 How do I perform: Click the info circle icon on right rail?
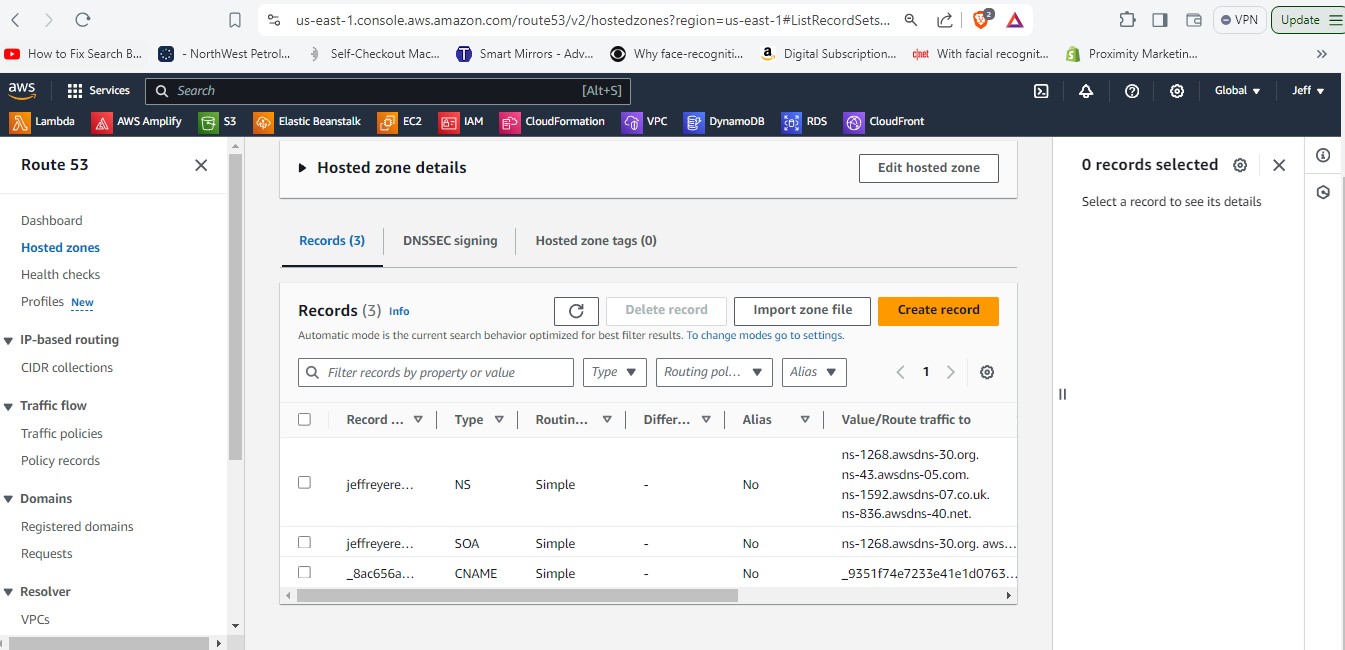pos(1323,155)
